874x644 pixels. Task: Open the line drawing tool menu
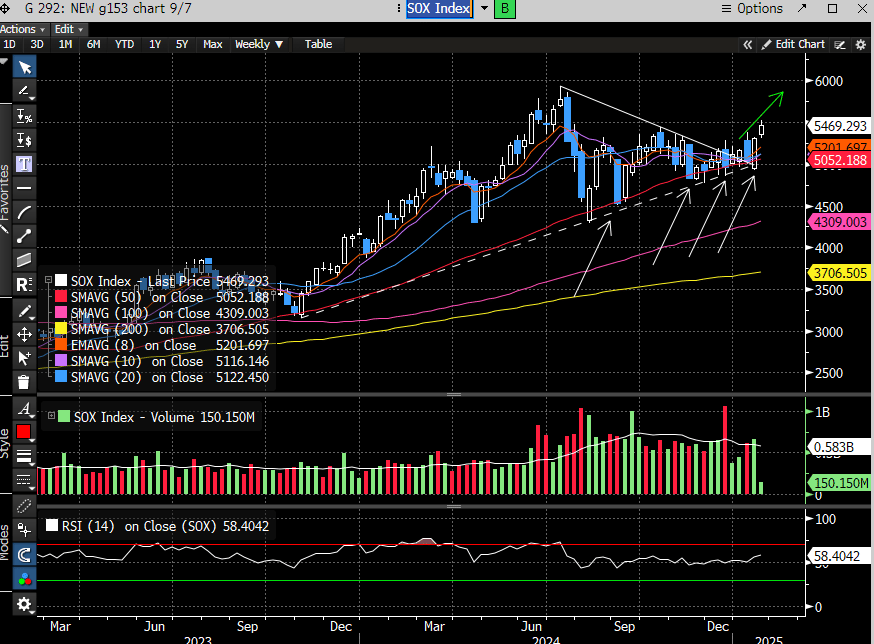24,91
